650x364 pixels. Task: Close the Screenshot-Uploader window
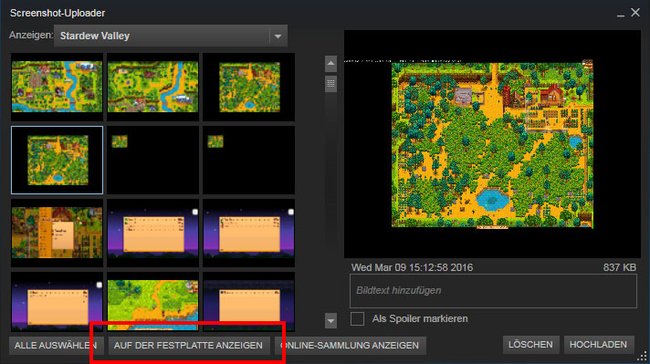(635, 12)
